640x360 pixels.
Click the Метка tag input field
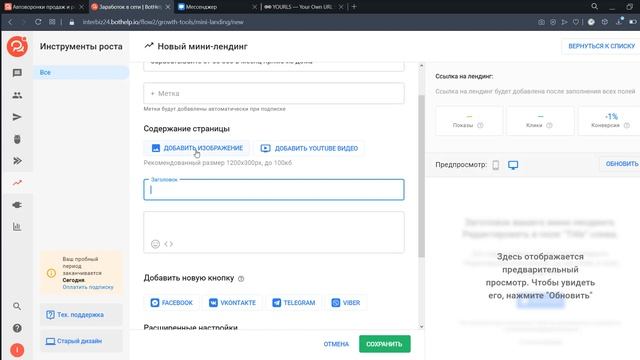pos(274,93)
